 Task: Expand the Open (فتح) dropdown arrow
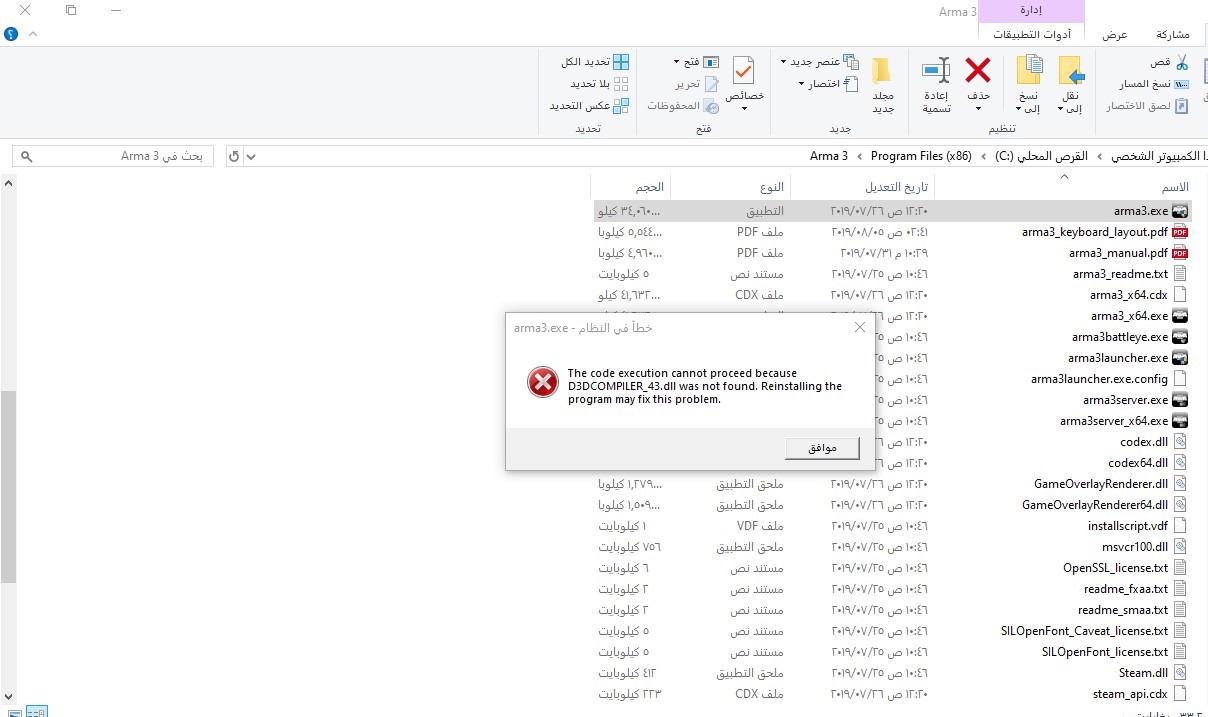click(x=677, y=62)
